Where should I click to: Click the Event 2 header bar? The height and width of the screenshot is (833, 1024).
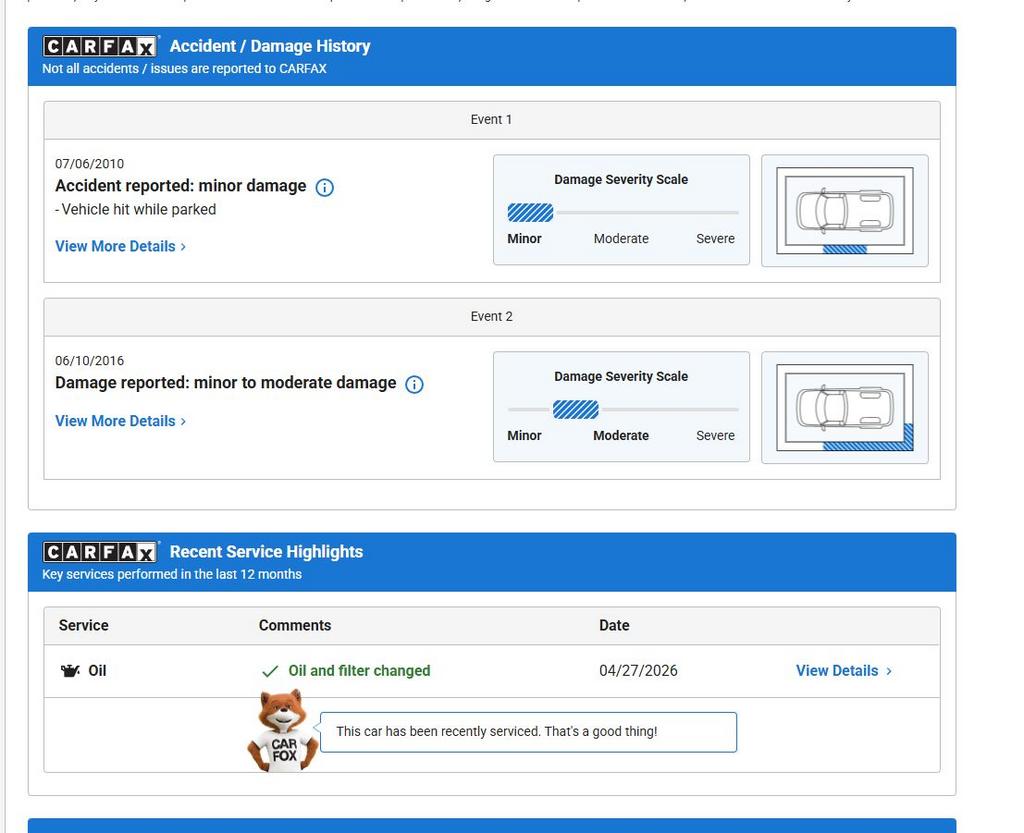(492, 317)
